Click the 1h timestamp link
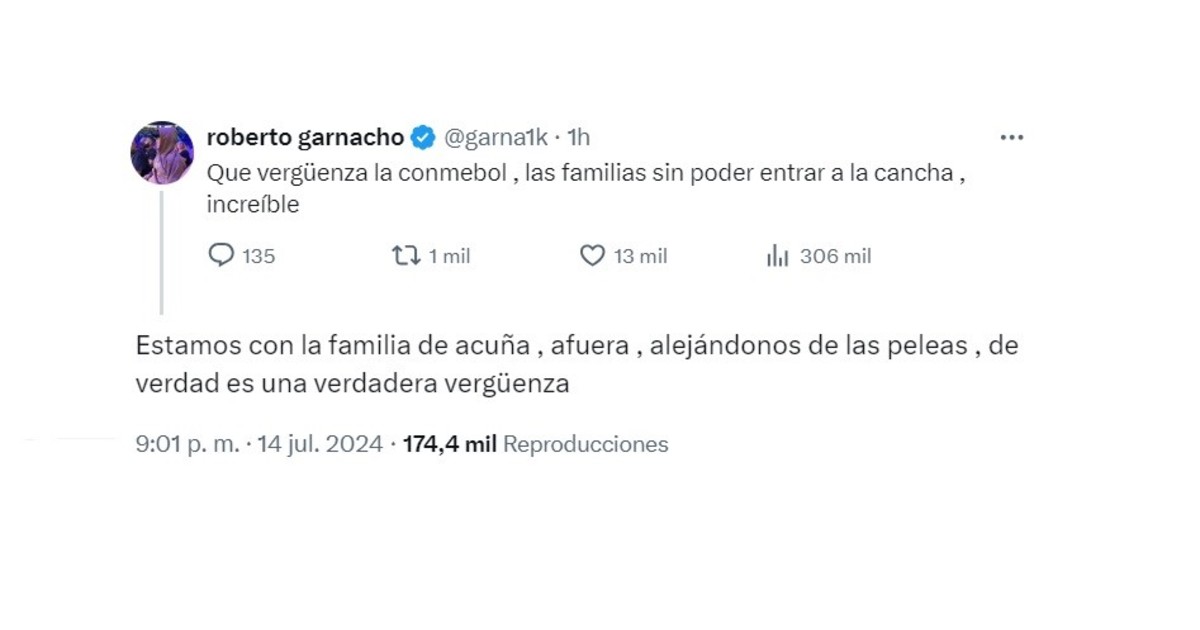The width and height of the screenshot is (1200, 630). coord(578,138)
